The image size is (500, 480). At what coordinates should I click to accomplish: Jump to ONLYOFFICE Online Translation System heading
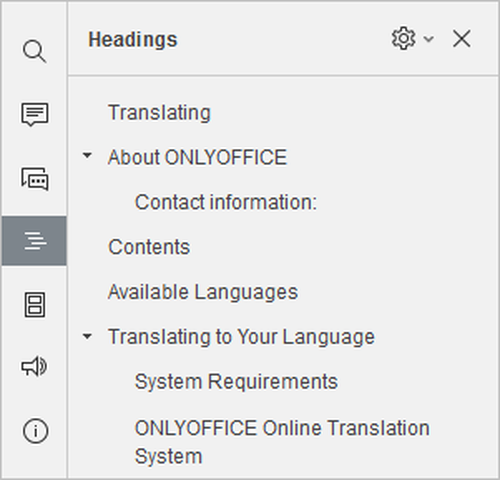pyautogui.click(x=282, y=442)
